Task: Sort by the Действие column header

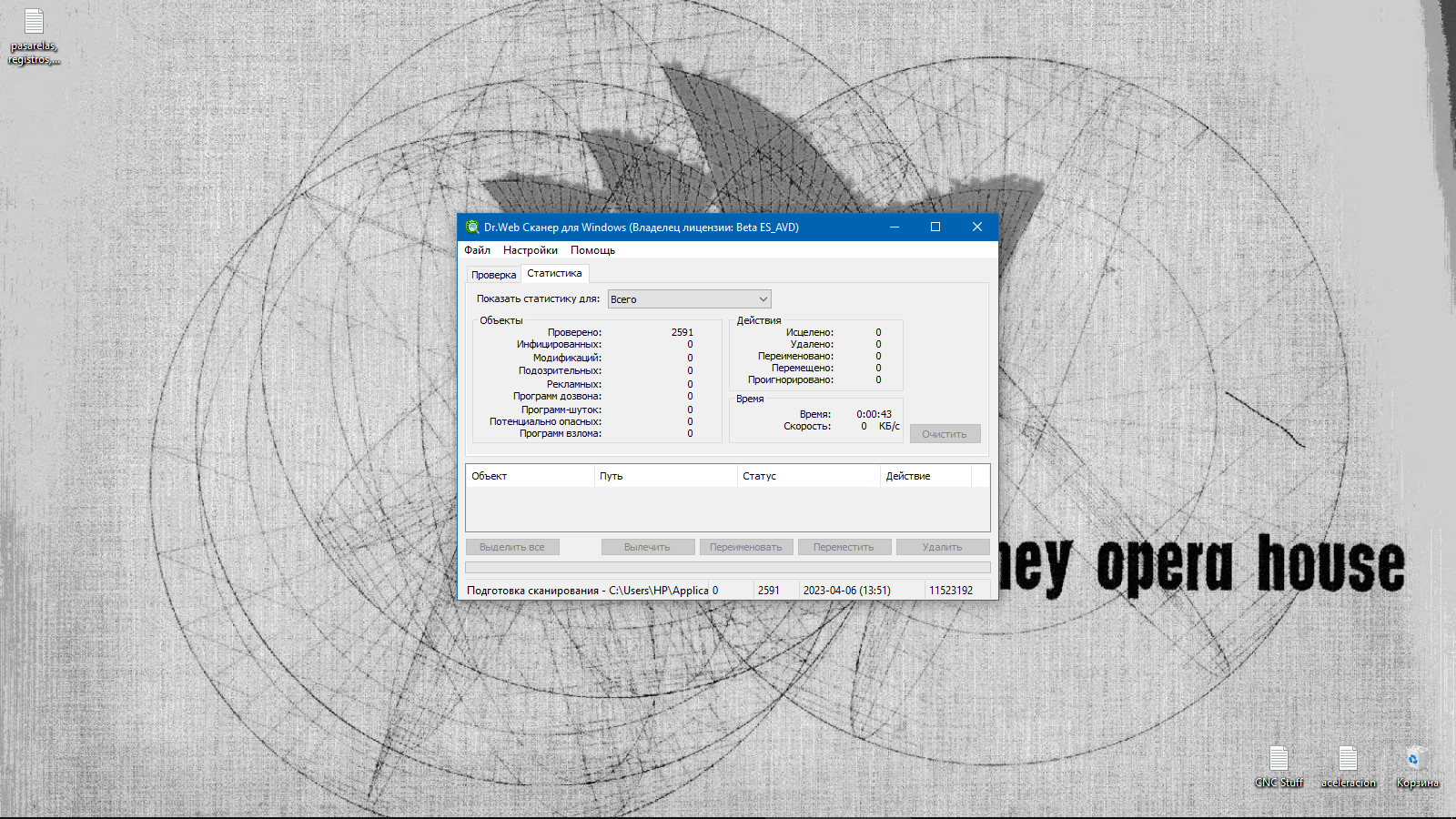Action: coord(926,476)
